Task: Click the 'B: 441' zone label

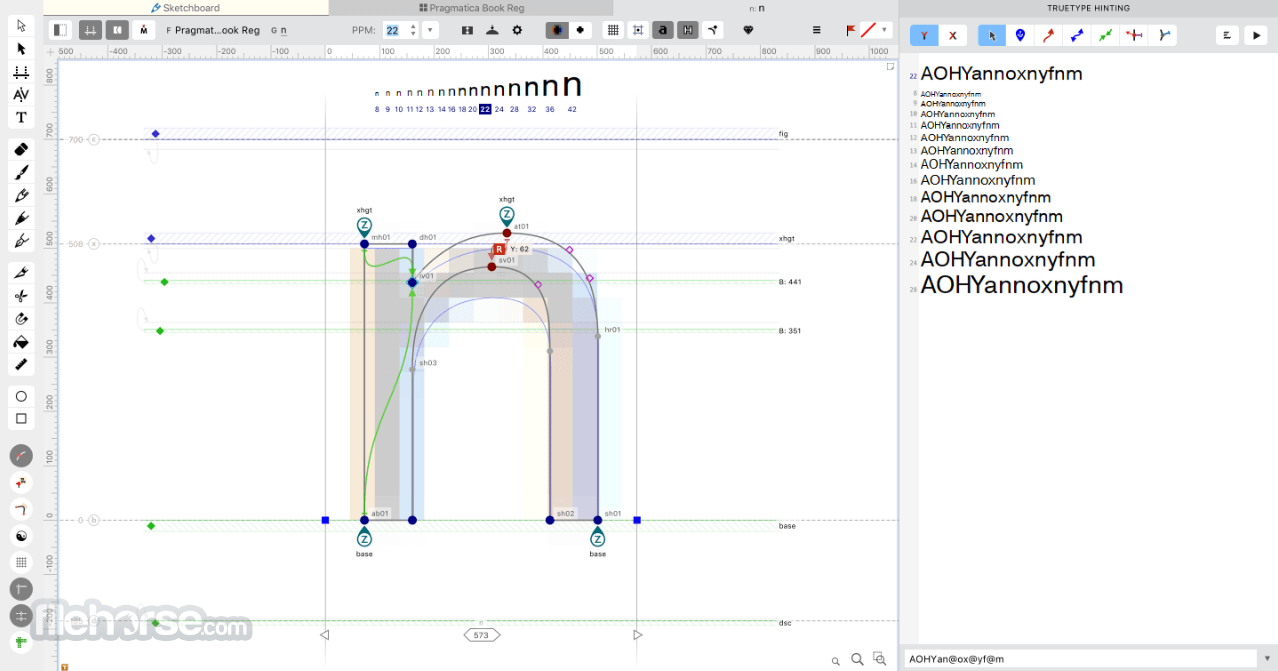Action: (790, 282)
